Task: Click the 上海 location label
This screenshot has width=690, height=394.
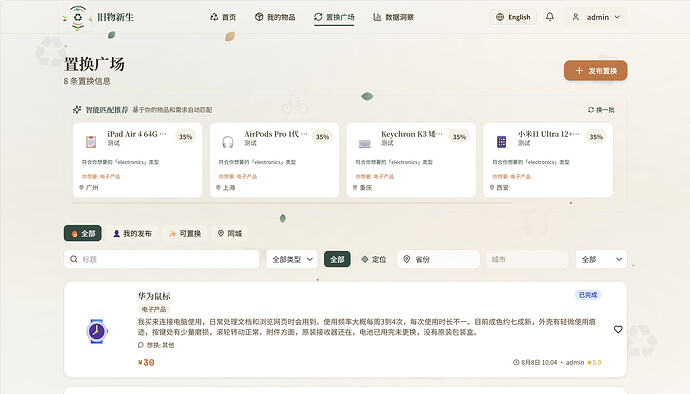Action: (x=229, y=188)
